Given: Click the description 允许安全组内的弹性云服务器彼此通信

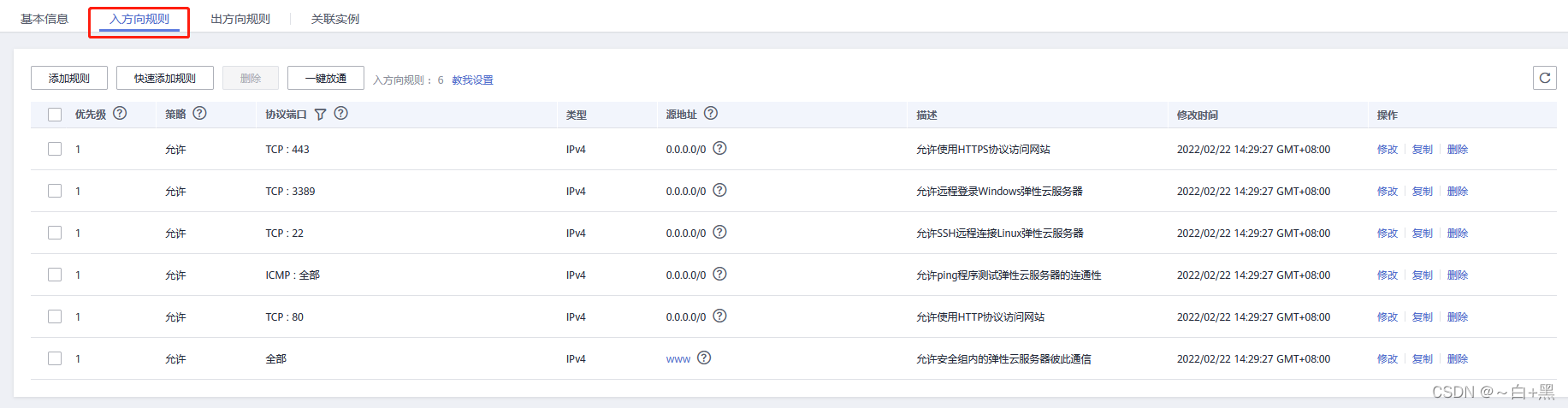Looking at the screenshot, I should tap(1003, 358).
